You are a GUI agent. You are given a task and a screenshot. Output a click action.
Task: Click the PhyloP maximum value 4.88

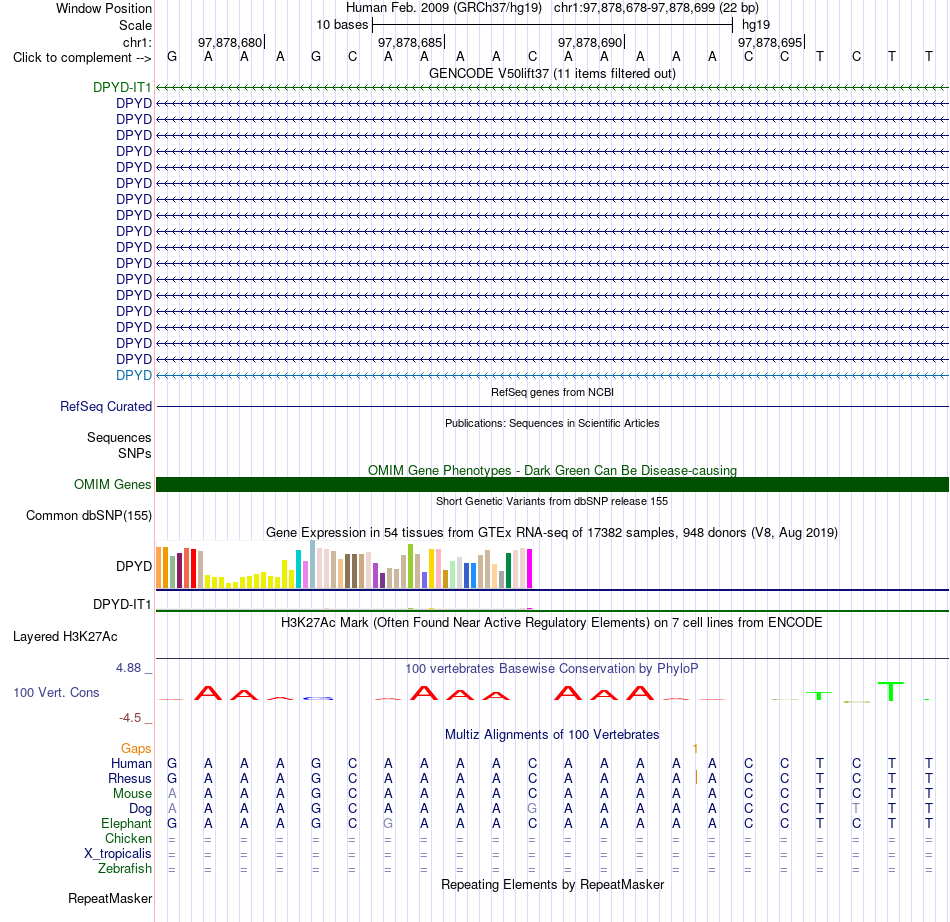click(128, 668)
